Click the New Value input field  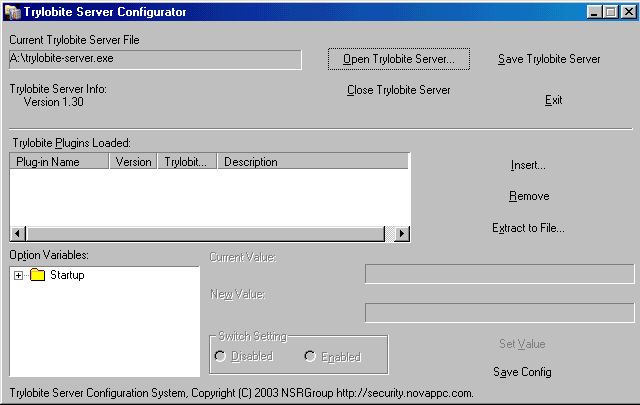coord(499,313)
